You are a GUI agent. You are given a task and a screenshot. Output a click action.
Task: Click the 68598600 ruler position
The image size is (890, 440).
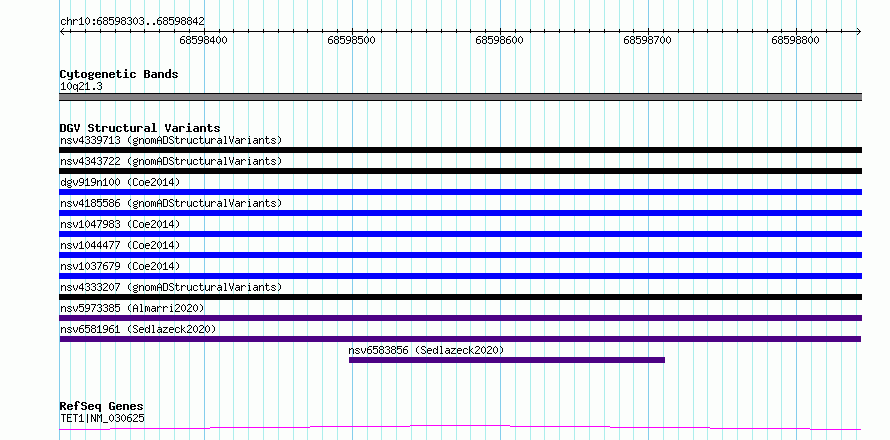(499, 40)
